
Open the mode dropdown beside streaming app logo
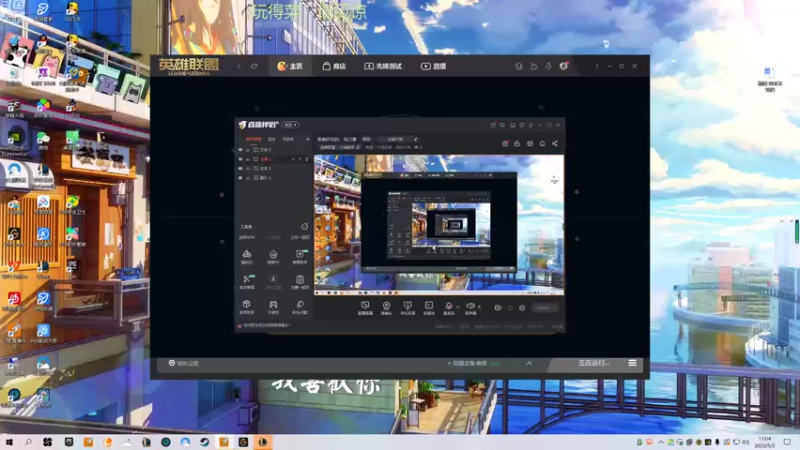pos(290,125)
